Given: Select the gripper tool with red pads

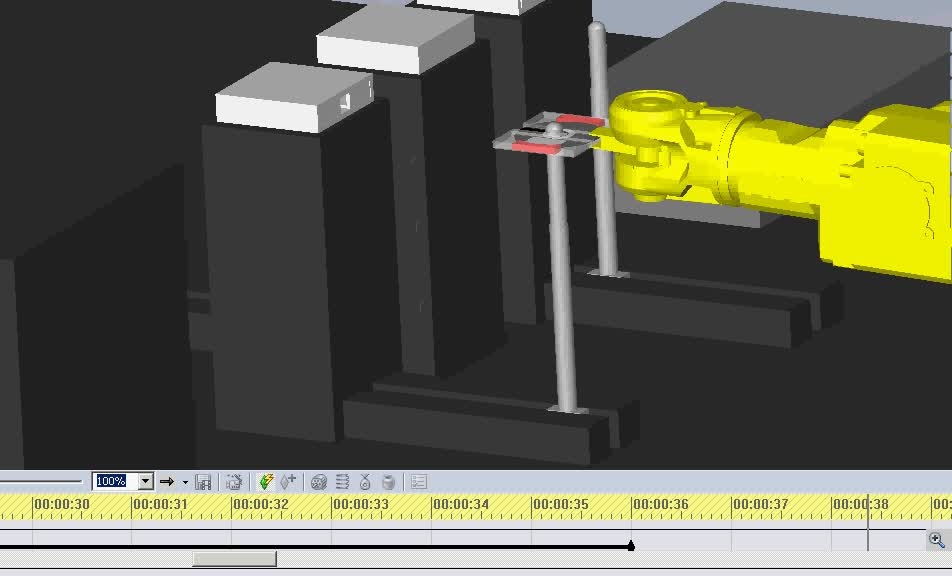Looking at the screenshot, I should 549,137.
